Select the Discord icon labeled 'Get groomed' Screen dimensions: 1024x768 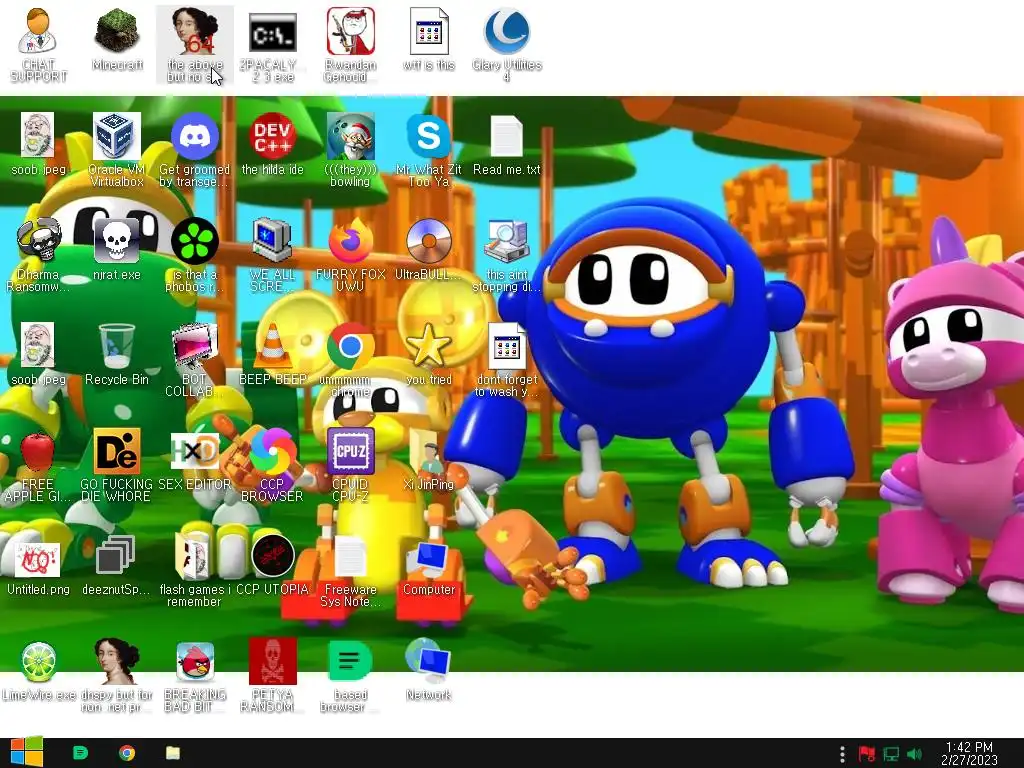pos(195,136)
